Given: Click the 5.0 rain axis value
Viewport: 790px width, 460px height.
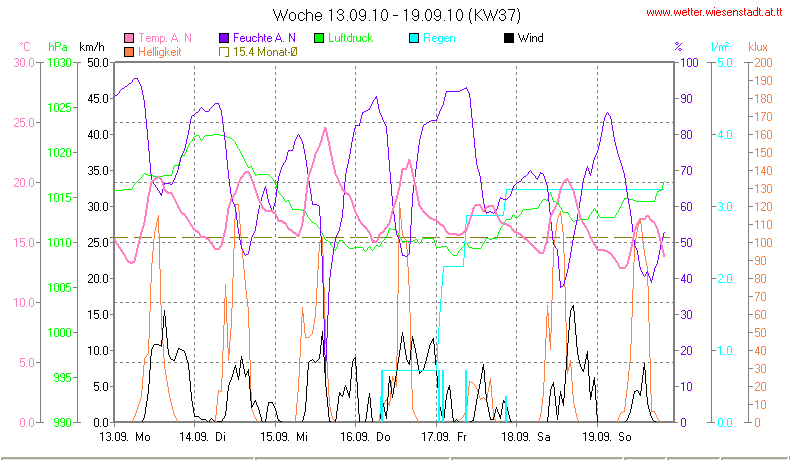Looking at the screenshot, I should (x=725, y=63).
